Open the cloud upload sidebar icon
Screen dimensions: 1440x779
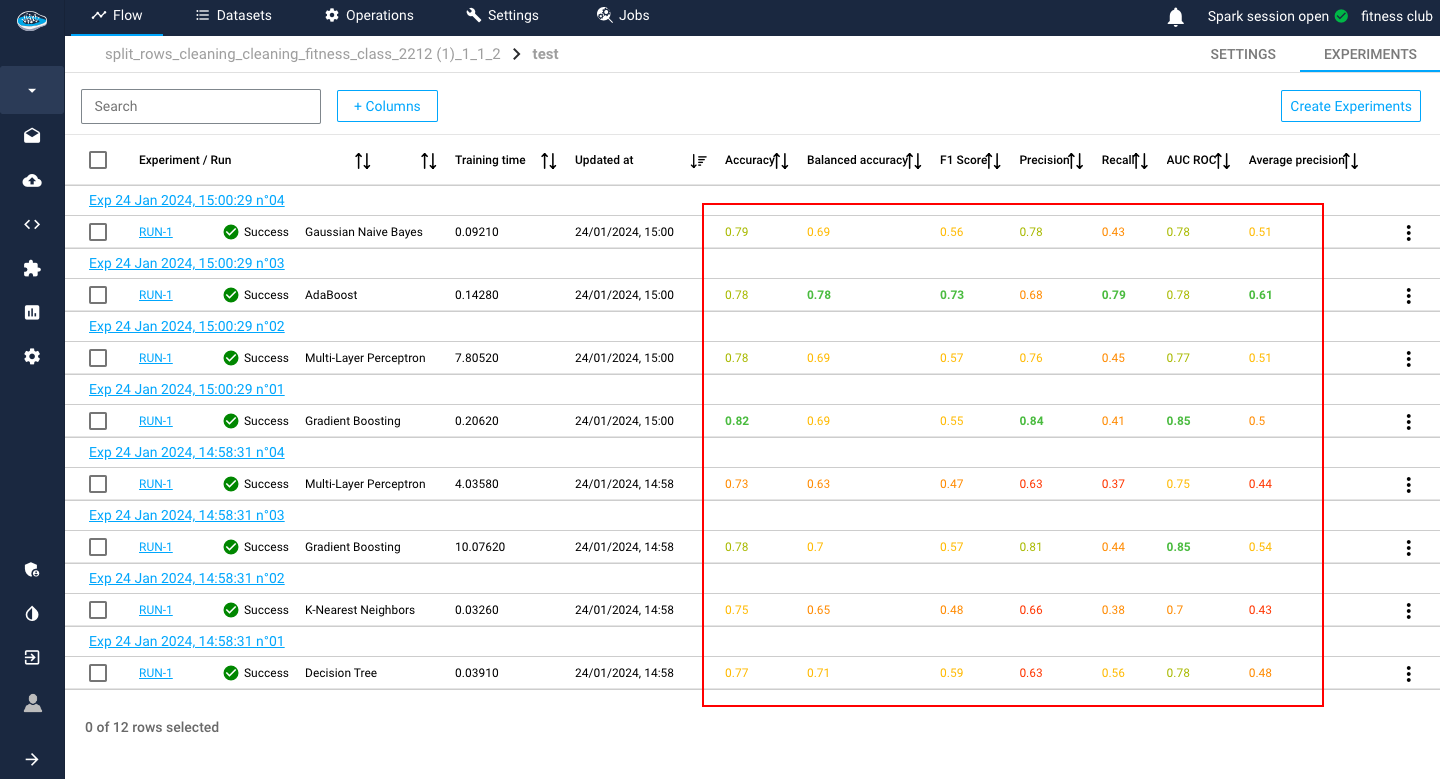(32, 180)
